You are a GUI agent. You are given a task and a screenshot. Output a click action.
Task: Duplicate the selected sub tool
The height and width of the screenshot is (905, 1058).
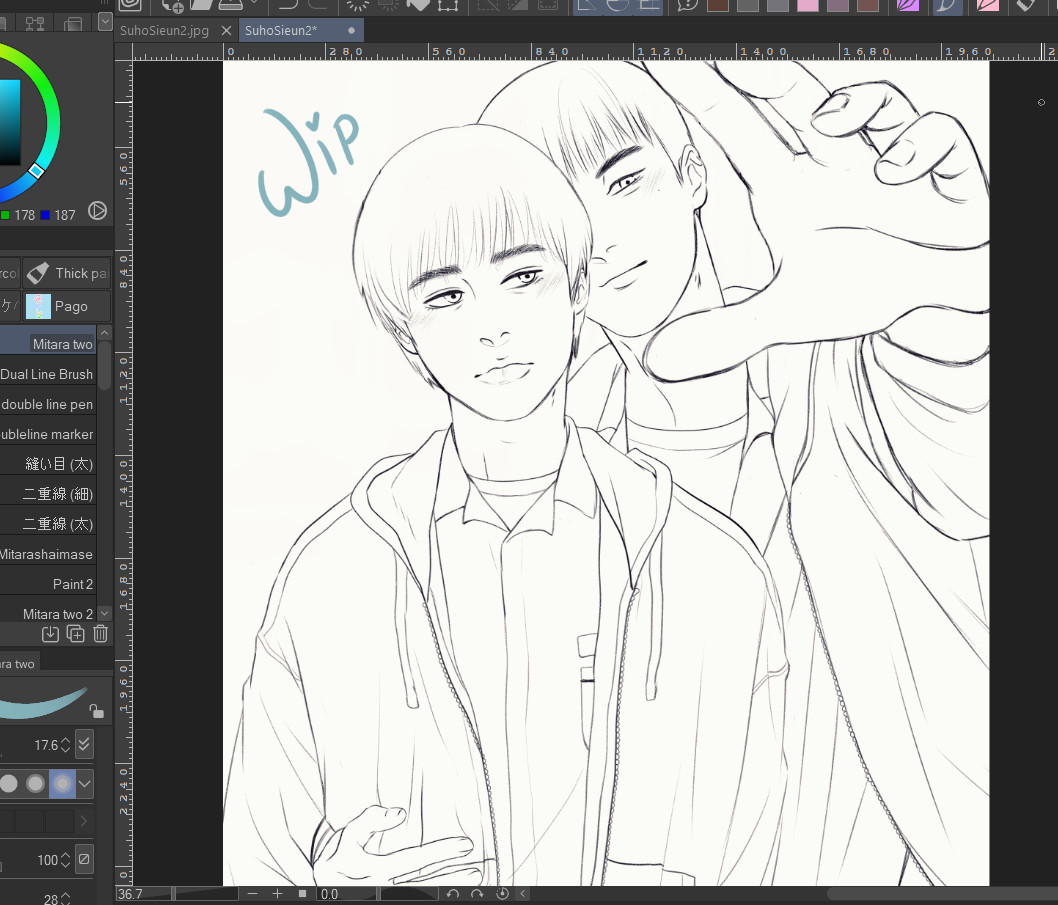(76, 634)
